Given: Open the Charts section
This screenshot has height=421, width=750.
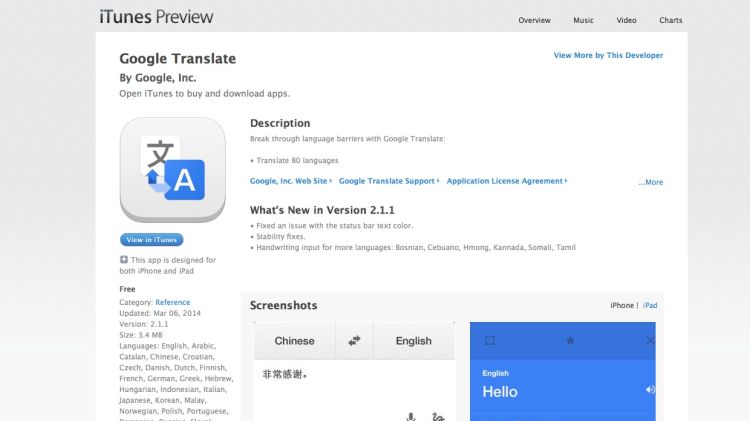Looking at the screenshot, I should click(671, 20).
